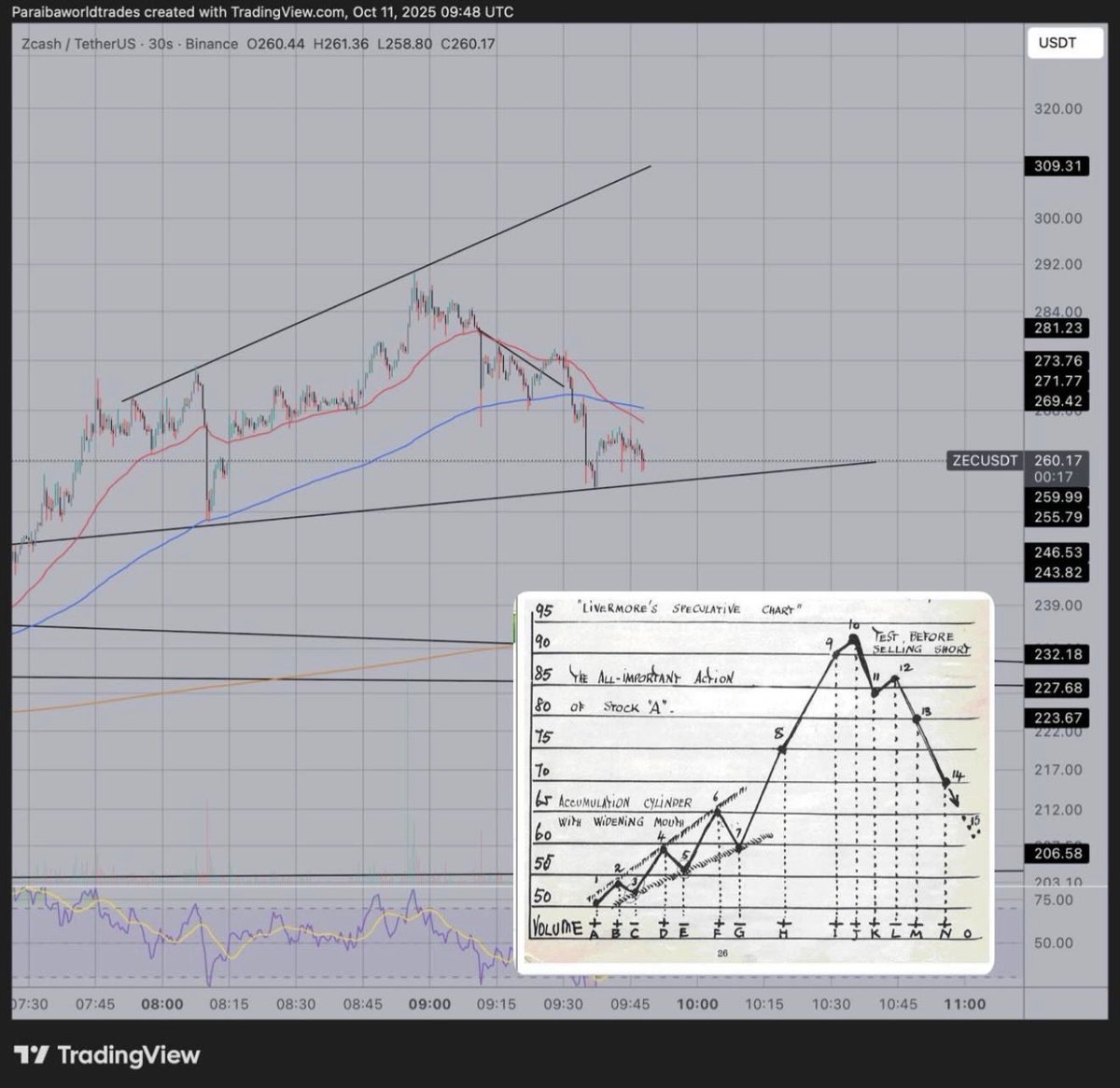Screen dimensions: 1120x1088
Task: Click the 320.00 axis value
Action: (x=1057, y=108)
